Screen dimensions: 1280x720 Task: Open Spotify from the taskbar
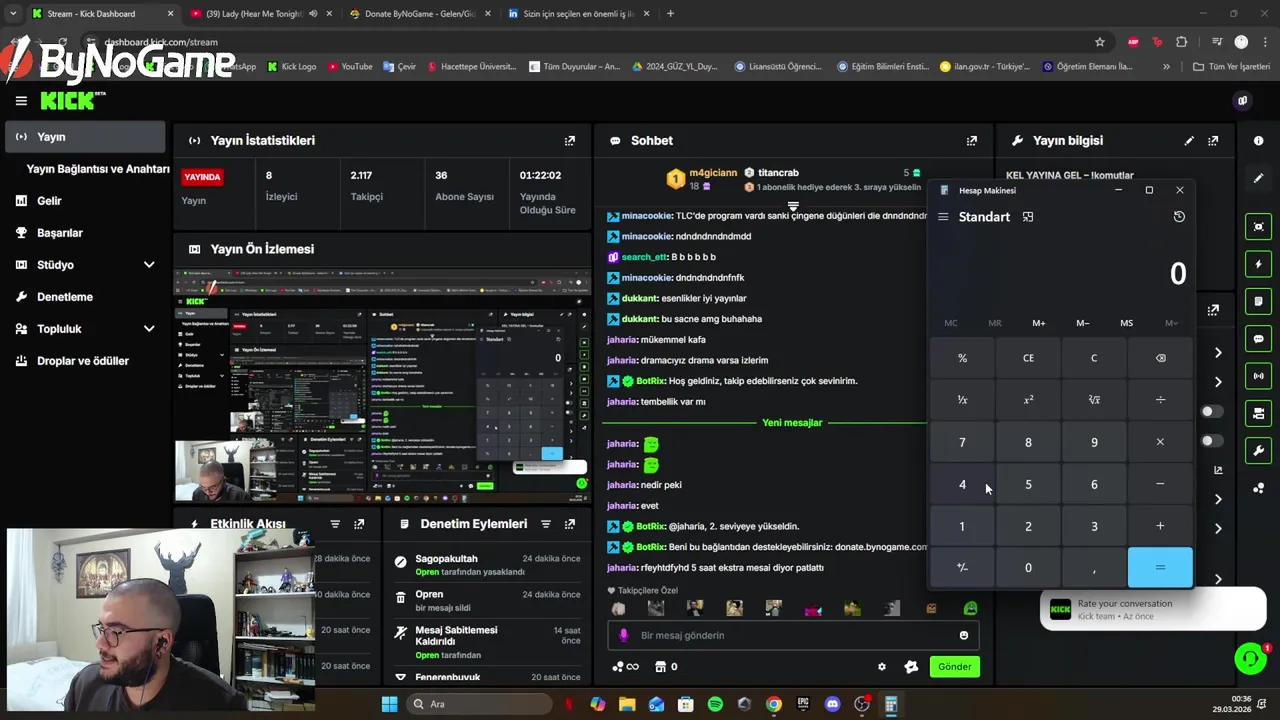pos(715,704)
